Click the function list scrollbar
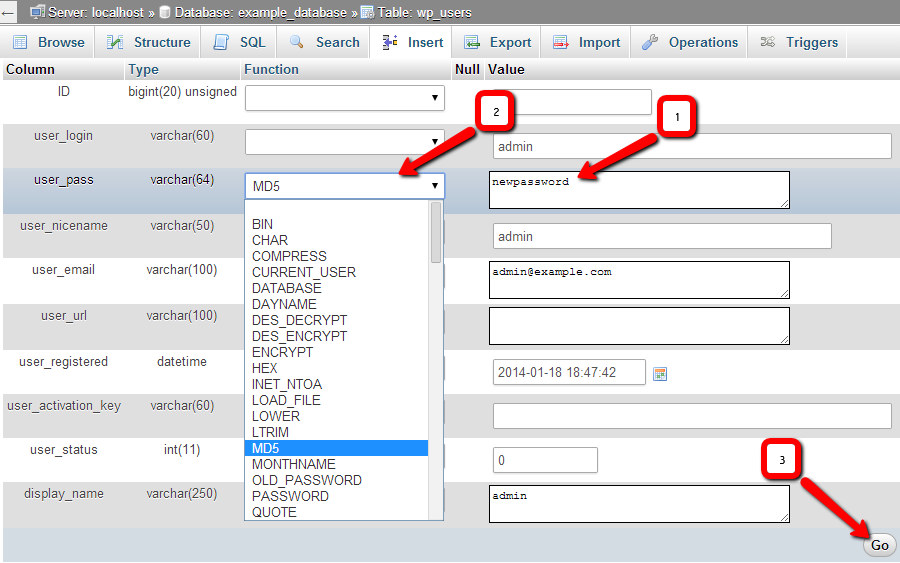Screen dimensions: 900x563 pyautogui.click(x=436, y=360)
